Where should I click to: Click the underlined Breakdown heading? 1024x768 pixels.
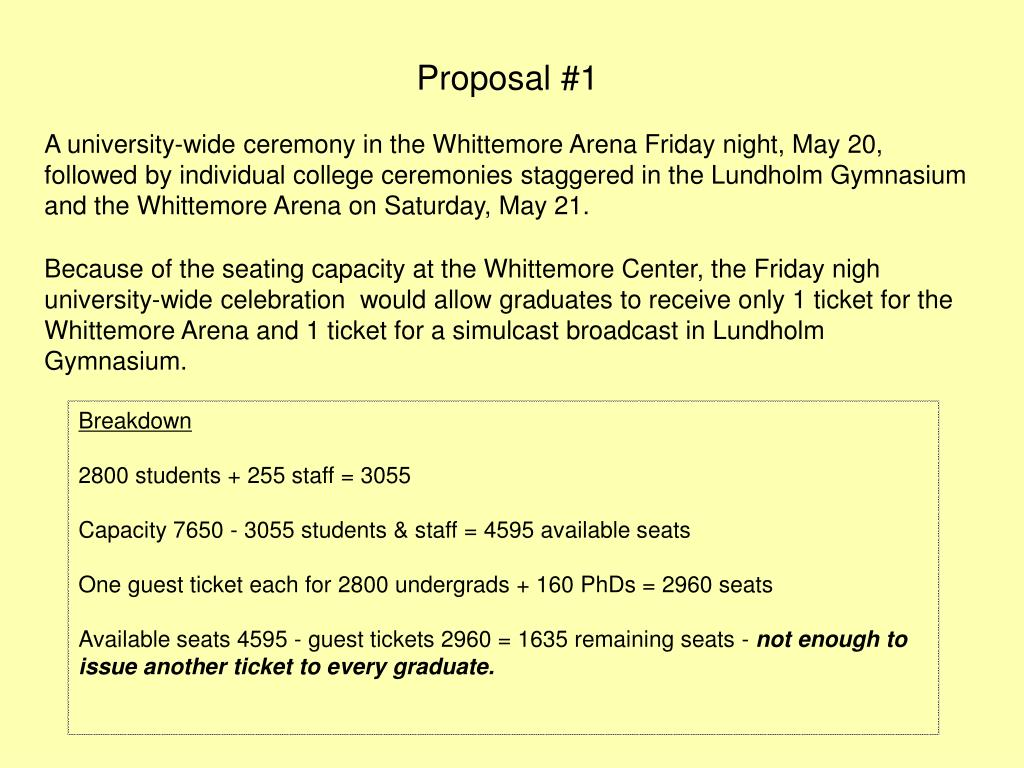(x=135, y=421)
